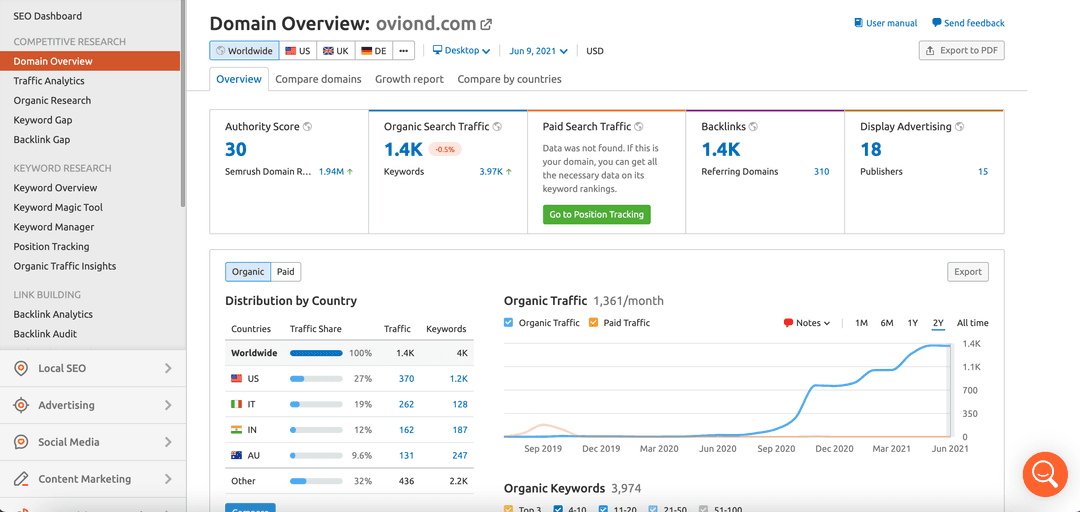Click the Send feedback chat icon
1080x512 pixels.
[x=937, y=23]
